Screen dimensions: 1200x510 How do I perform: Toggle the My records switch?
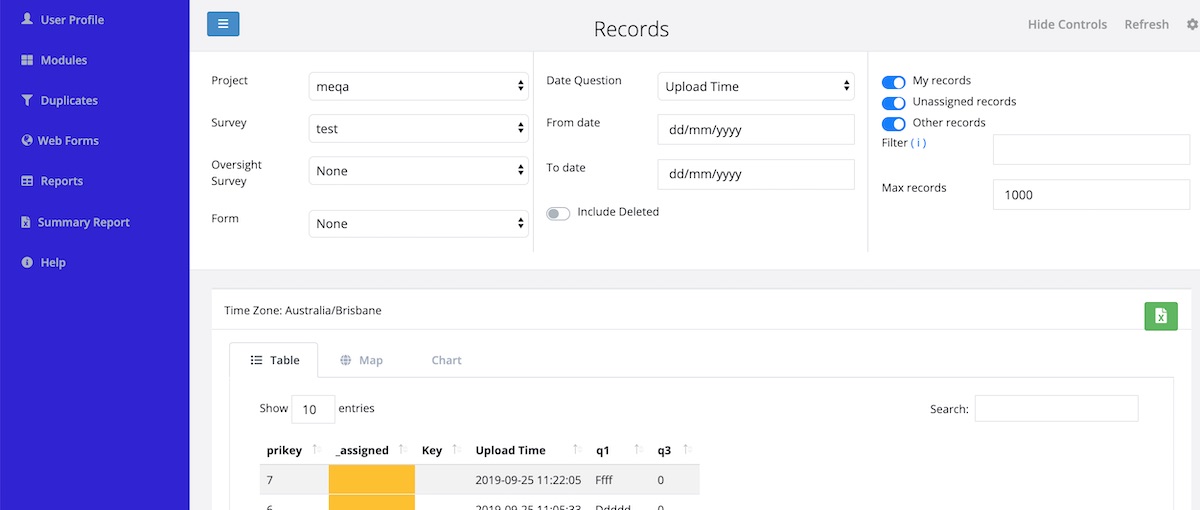[x=893, y=81]
